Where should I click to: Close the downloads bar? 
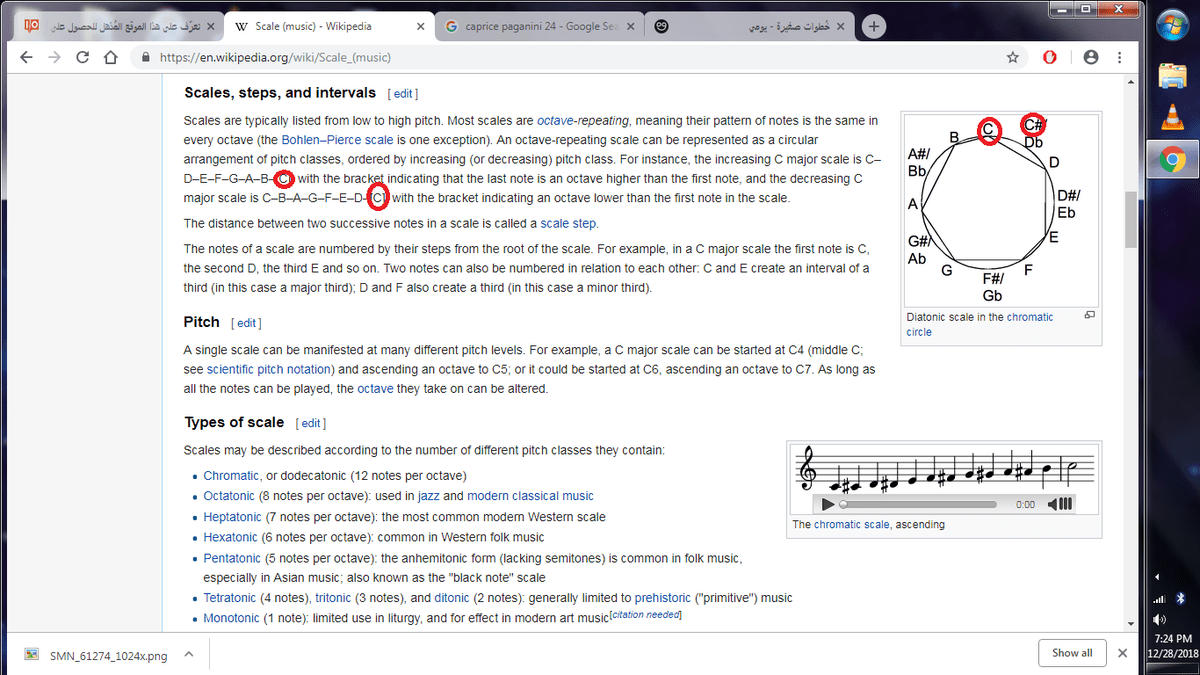(x=1122, y=653)
